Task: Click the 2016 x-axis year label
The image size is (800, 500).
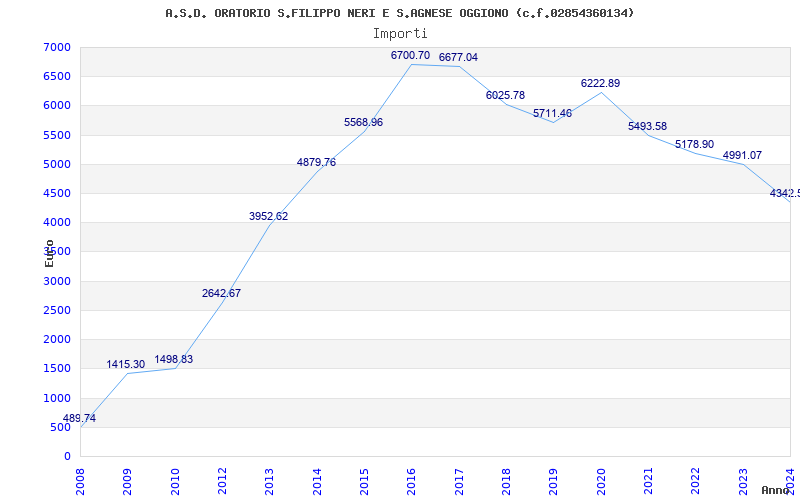Action: pyautogui.click(x=412, y=482)
